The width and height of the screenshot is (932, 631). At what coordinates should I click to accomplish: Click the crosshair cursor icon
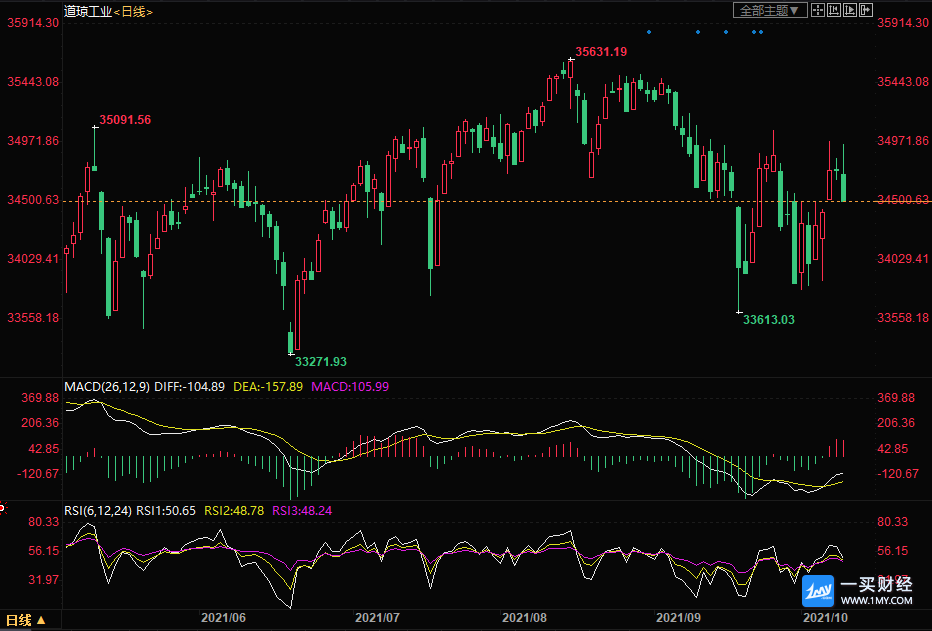click(818, 10)
